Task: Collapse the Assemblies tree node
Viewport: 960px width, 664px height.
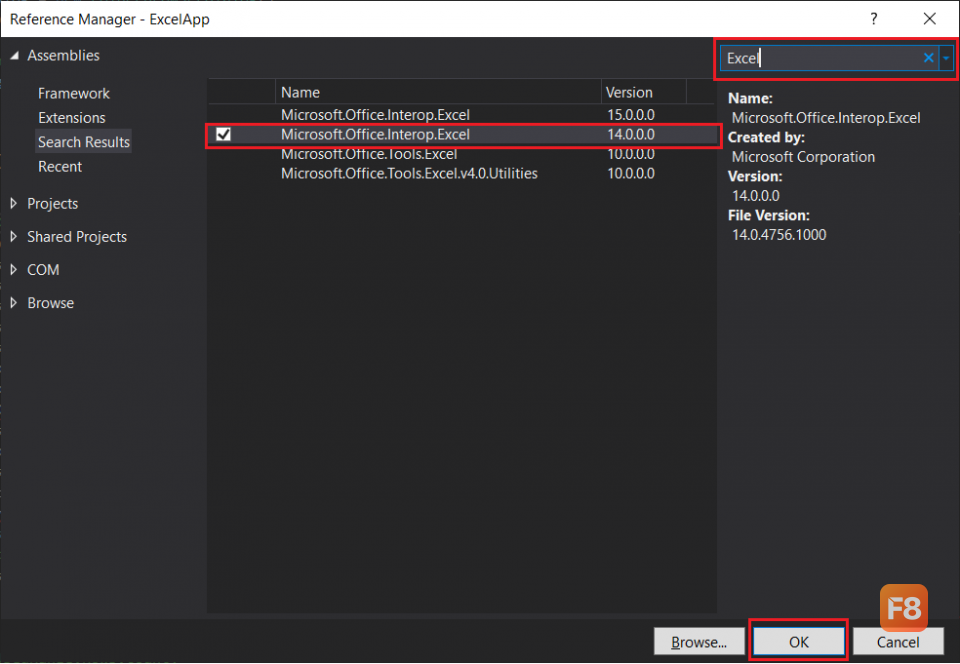Action: [15, 56]
